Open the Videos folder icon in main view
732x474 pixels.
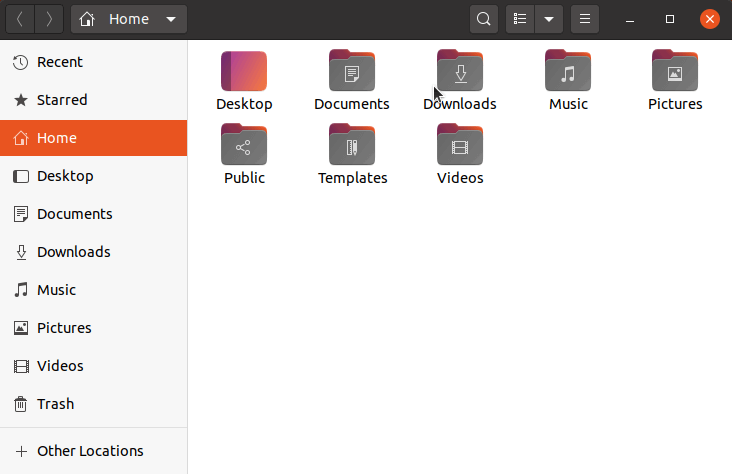pos(460,145)
